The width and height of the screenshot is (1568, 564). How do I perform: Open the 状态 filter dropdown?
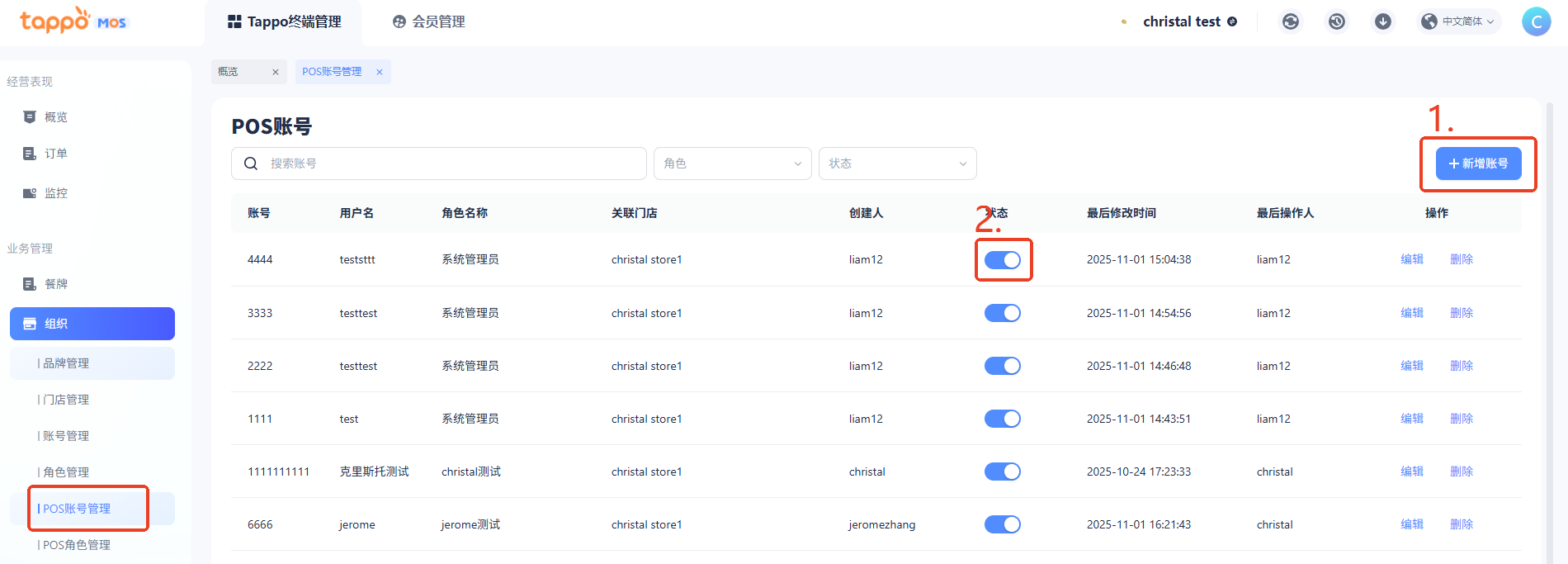pyautogui.click(x=897, y=164)
